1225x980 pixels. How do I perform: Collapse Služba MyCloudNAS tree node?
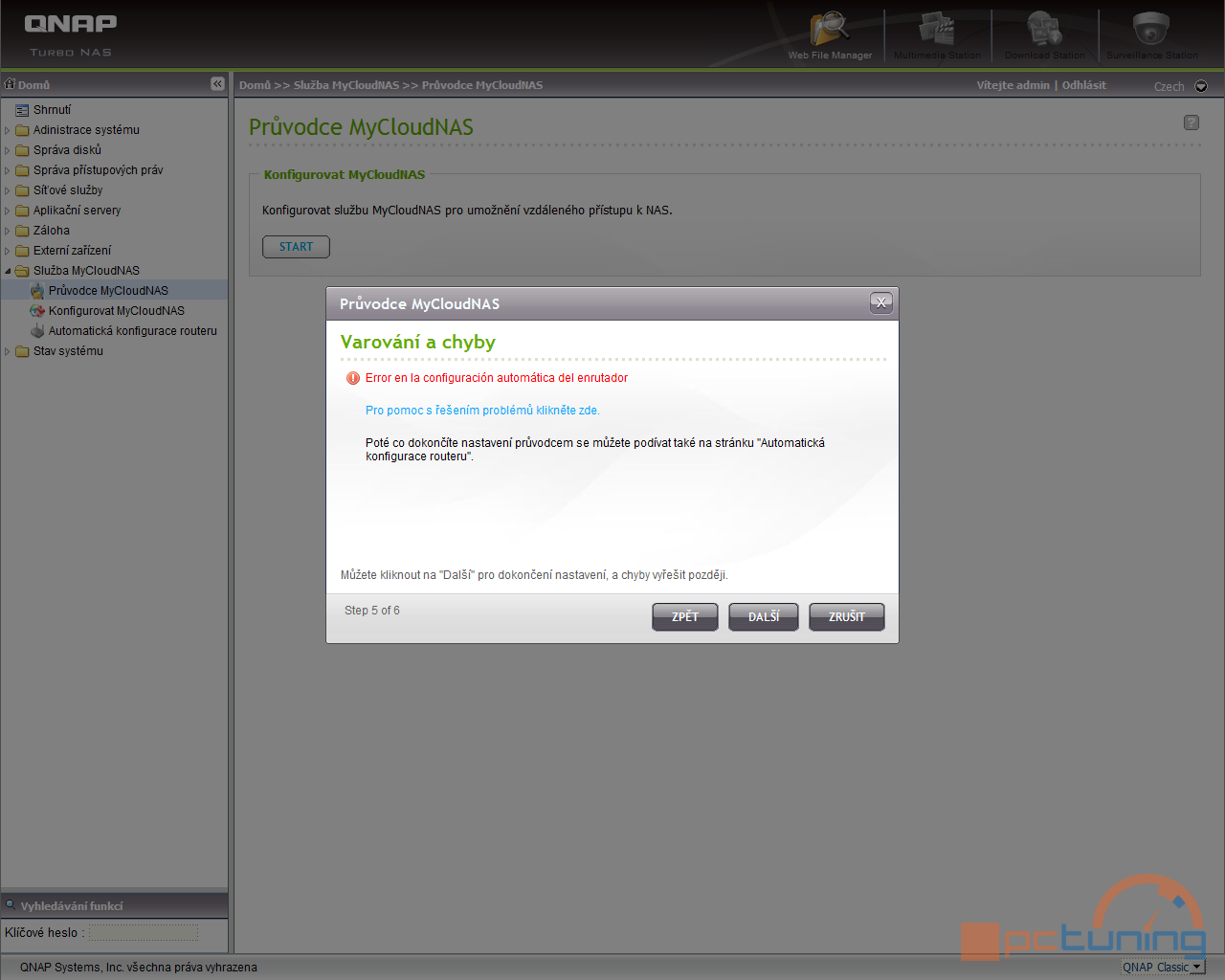tap(8, 271)
